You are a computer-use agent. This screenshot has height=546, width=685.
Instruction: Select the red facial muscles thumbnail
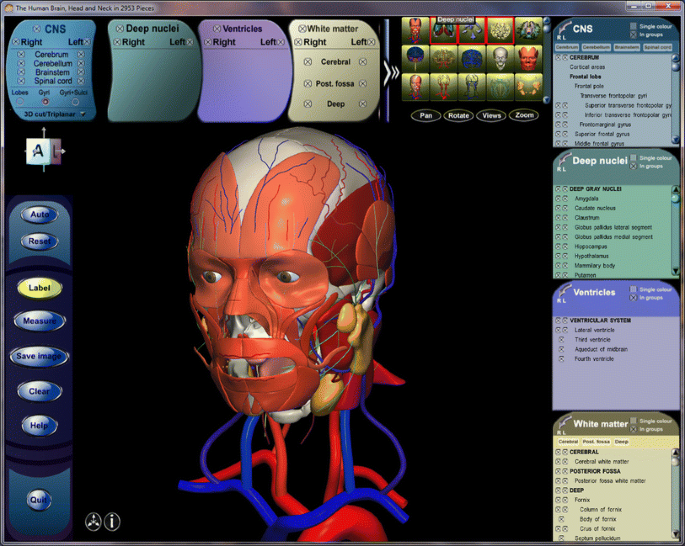(528, 59)
